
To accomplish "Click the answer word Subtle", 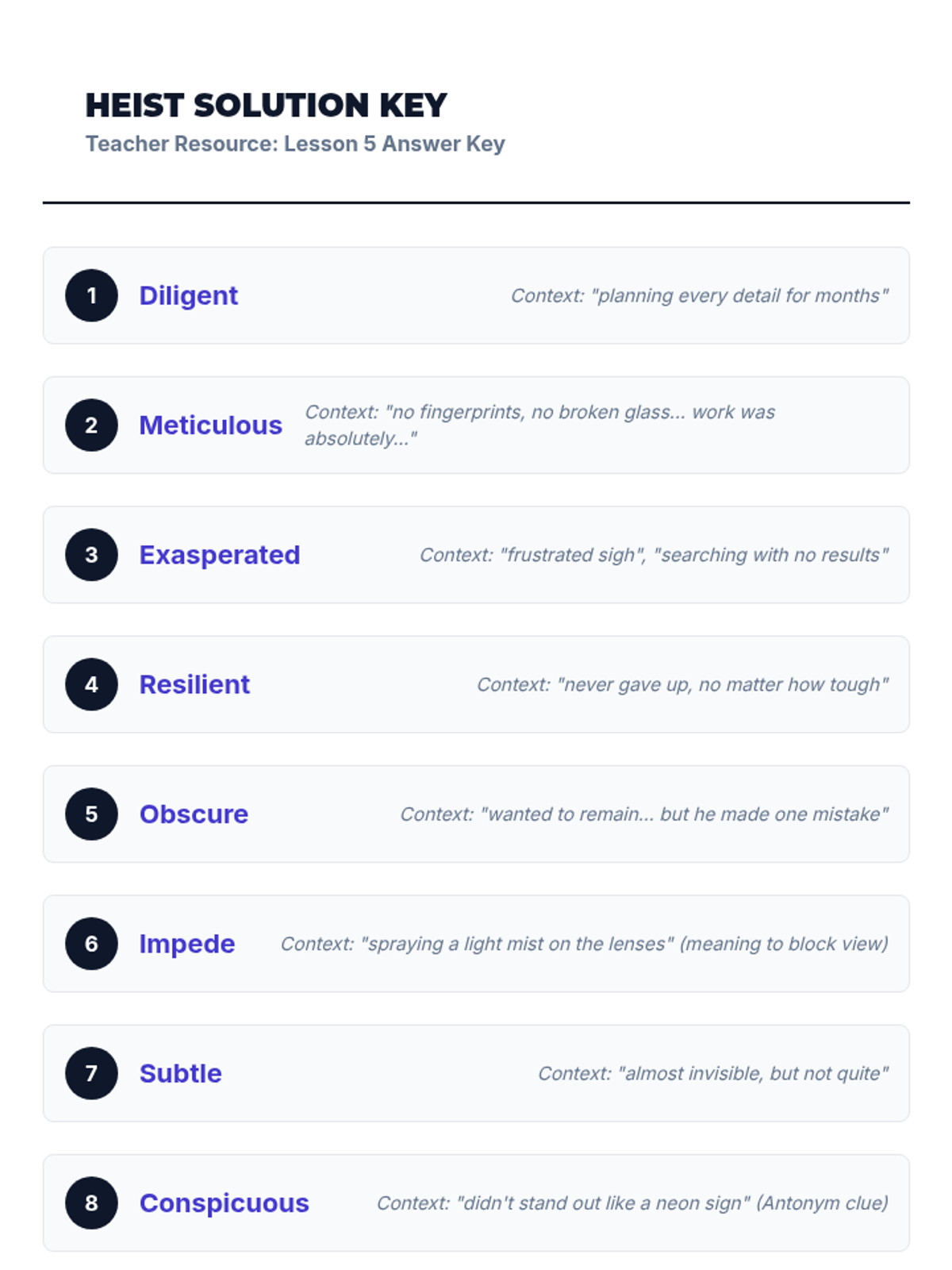I will [181, 1073].
